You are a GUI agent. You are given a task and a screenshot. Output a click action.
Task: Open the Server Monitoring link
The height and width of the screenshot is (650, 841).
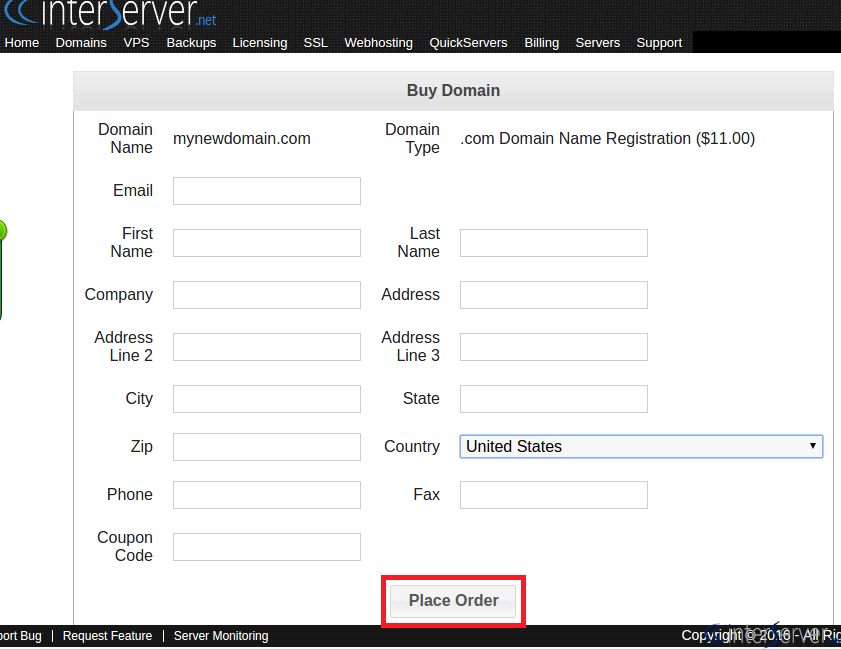click(221, 636)
